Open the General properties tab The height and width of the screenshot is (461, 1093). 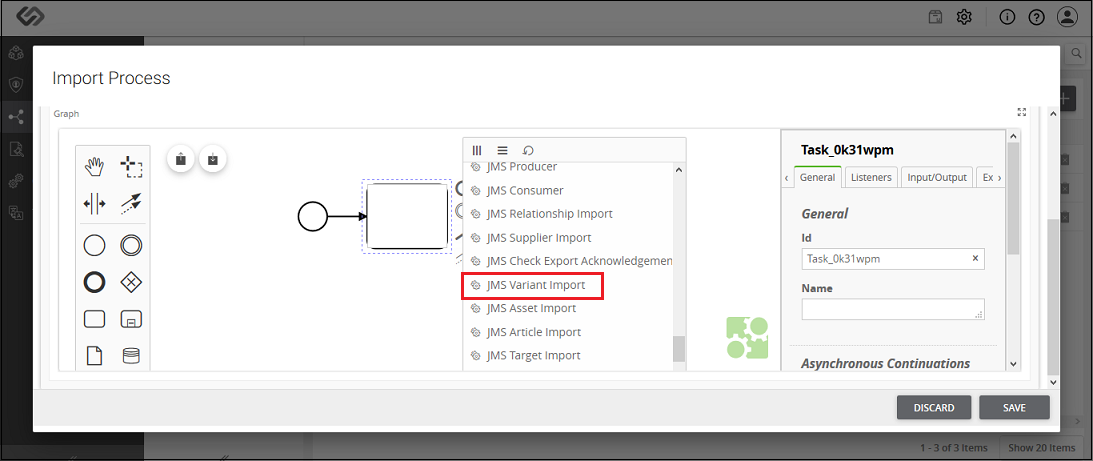(x=818, y=177)
